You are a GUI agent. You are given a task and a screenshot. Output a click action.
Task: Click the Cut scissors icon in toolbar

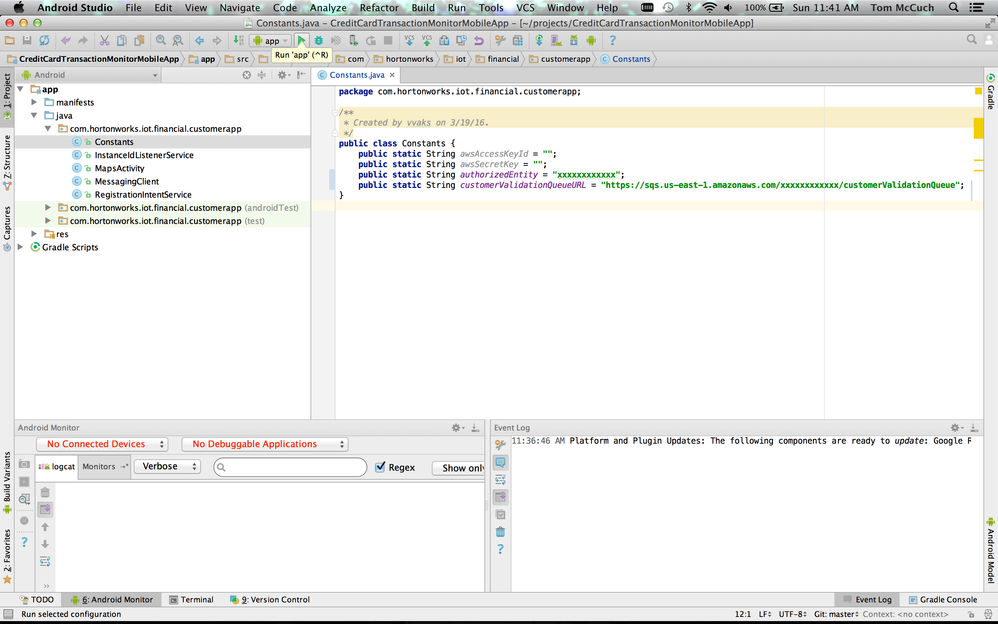click(104, 41)
